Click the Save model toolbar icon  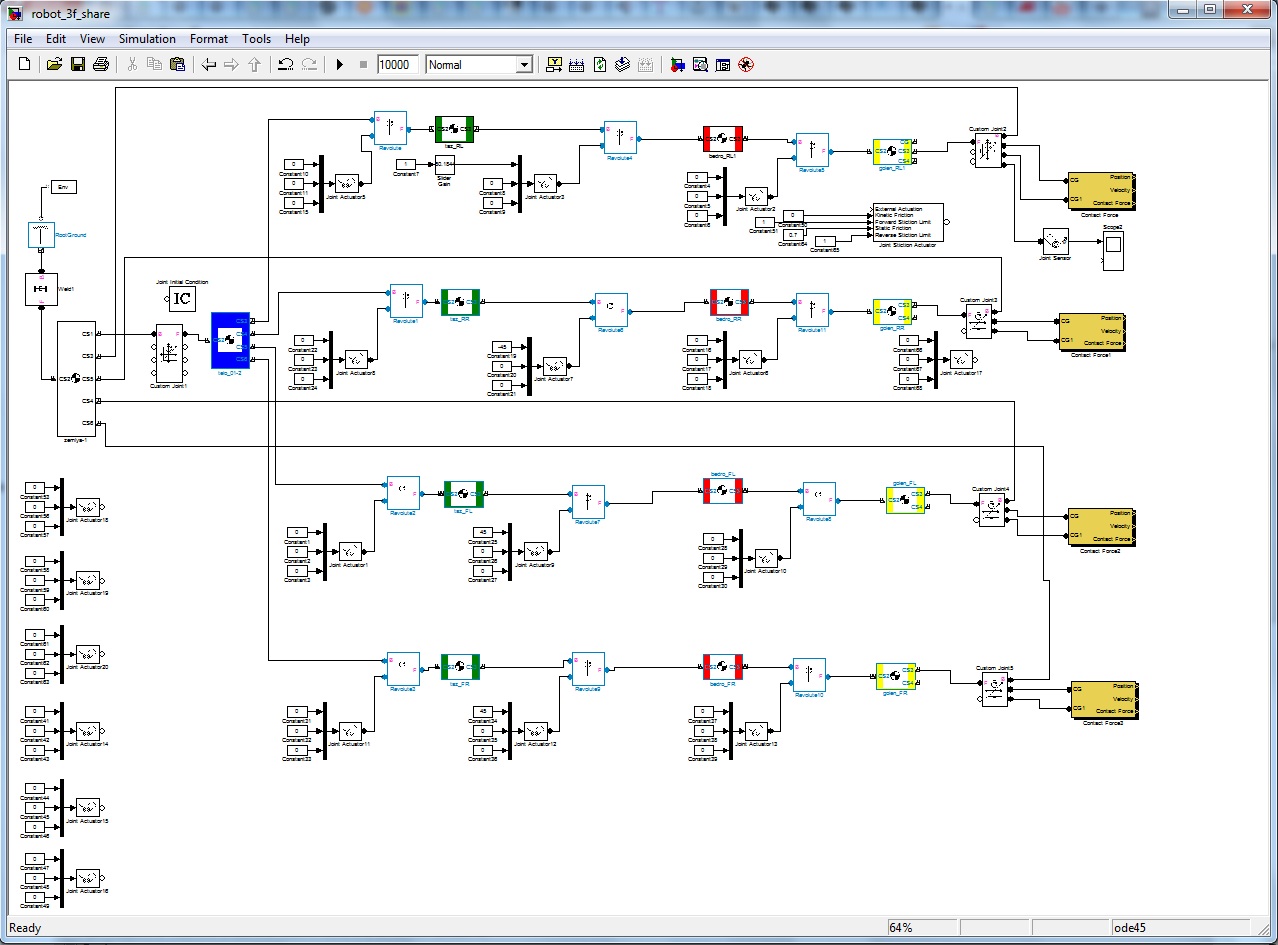coord(77,65)
